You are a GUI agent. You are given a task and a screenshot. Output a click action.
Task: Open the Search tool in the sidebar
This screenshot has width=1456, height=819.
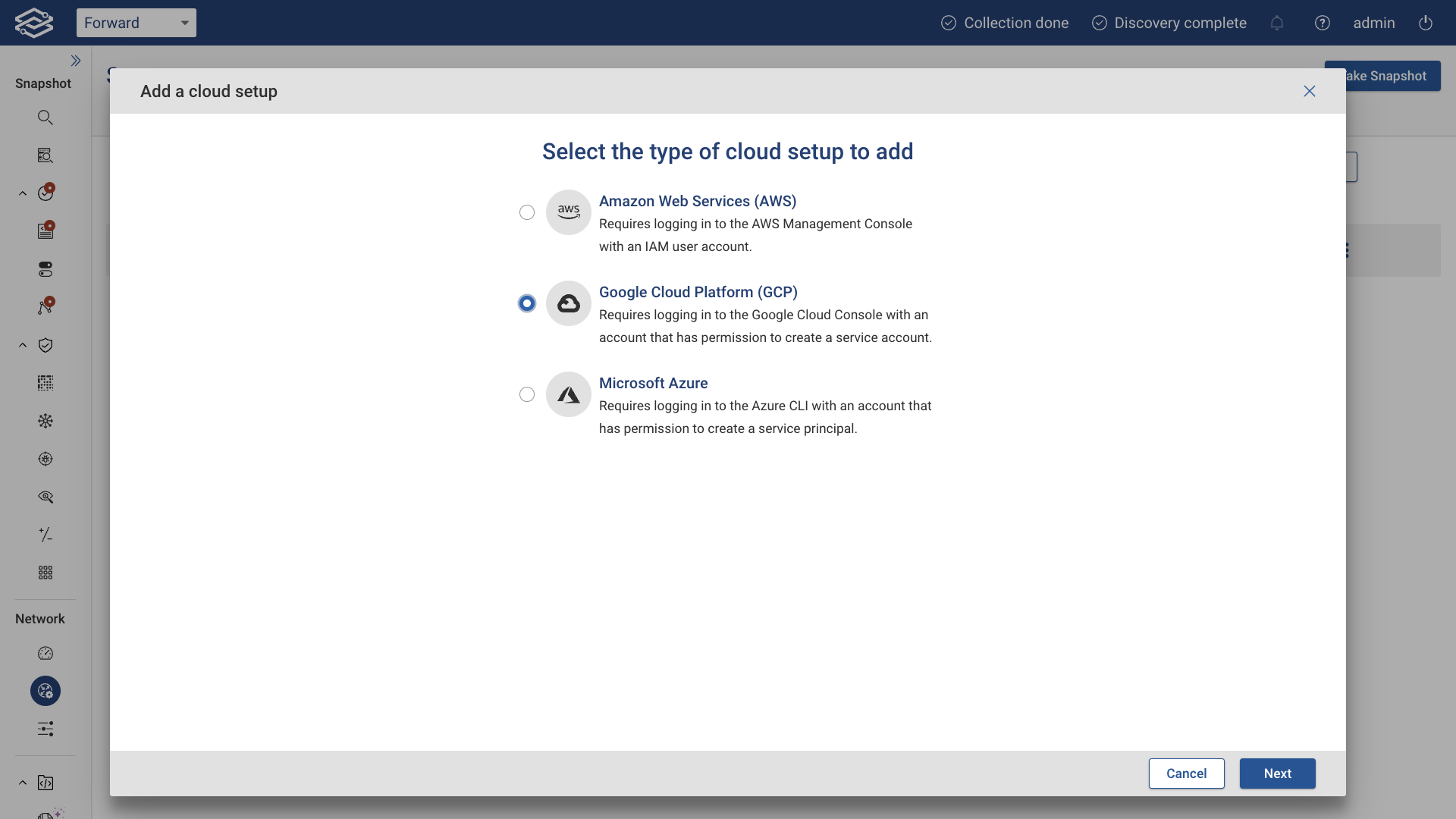[x=45, y=117]
